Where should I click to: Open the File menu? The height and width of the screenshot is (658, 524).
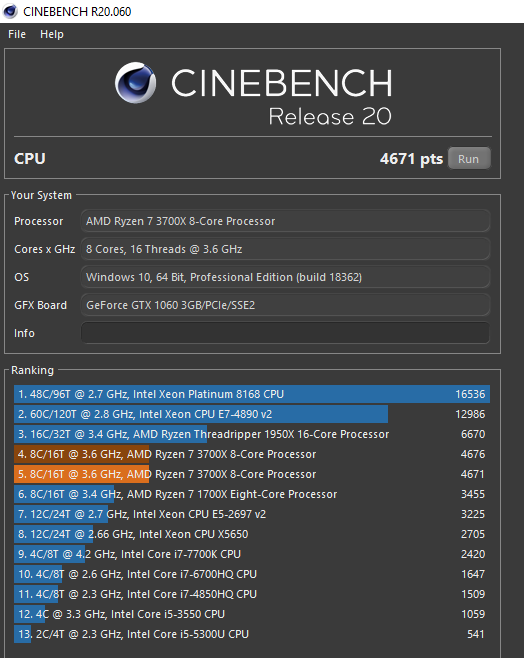coord(17,34)
